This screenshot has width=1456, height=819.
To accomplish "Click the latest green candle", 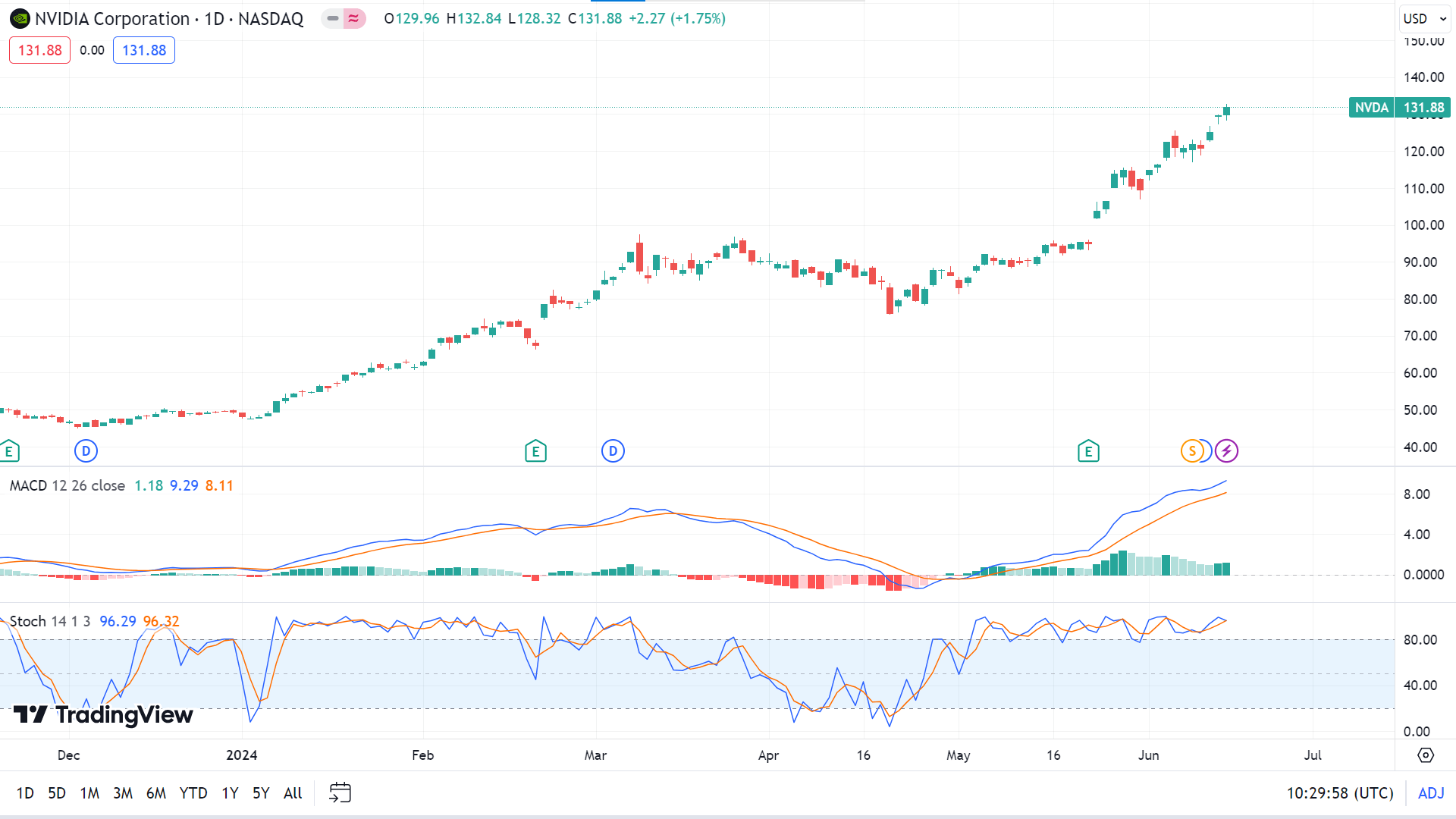I will 1226,111.
